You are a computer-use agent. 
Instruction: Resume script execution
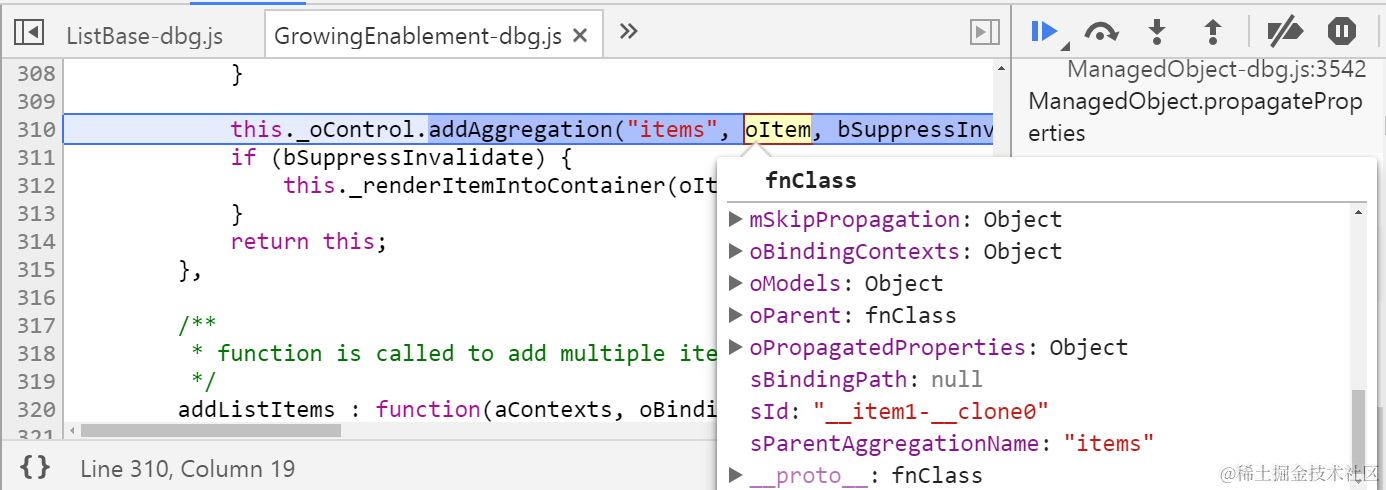1046,32
